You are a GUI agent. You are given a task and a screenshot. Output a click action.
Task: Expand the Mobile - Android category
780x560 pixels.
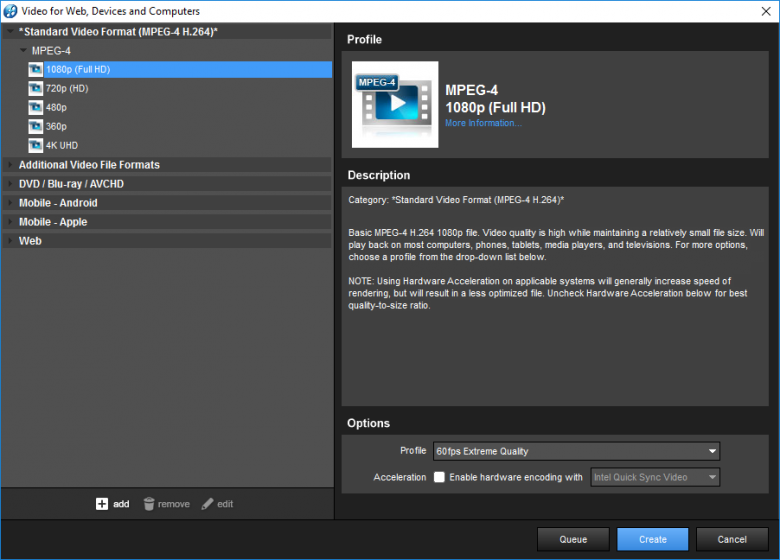point(10,203)
